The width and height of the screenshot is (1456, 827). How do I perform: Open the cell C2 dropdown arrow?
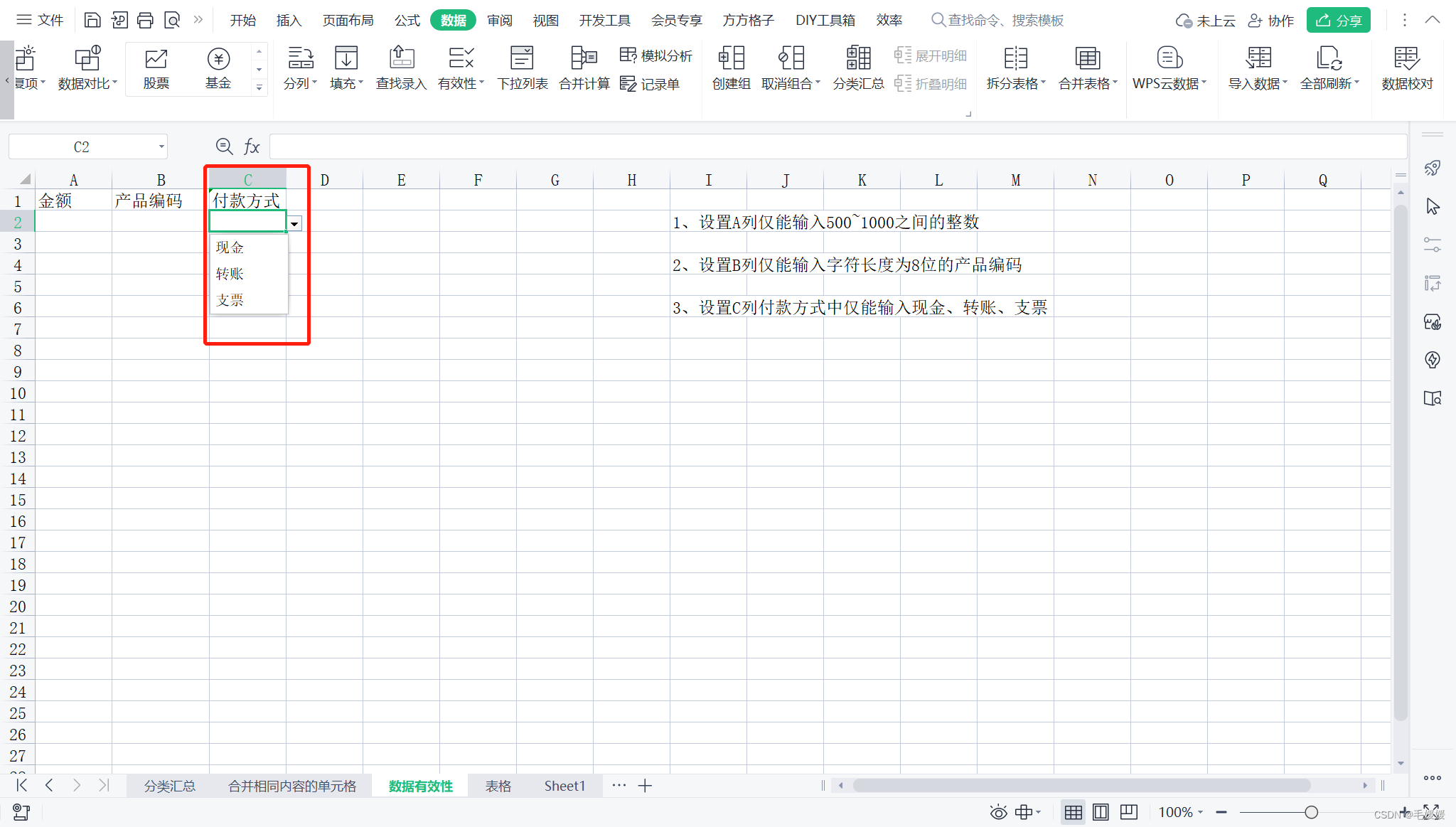coord(294,224)
